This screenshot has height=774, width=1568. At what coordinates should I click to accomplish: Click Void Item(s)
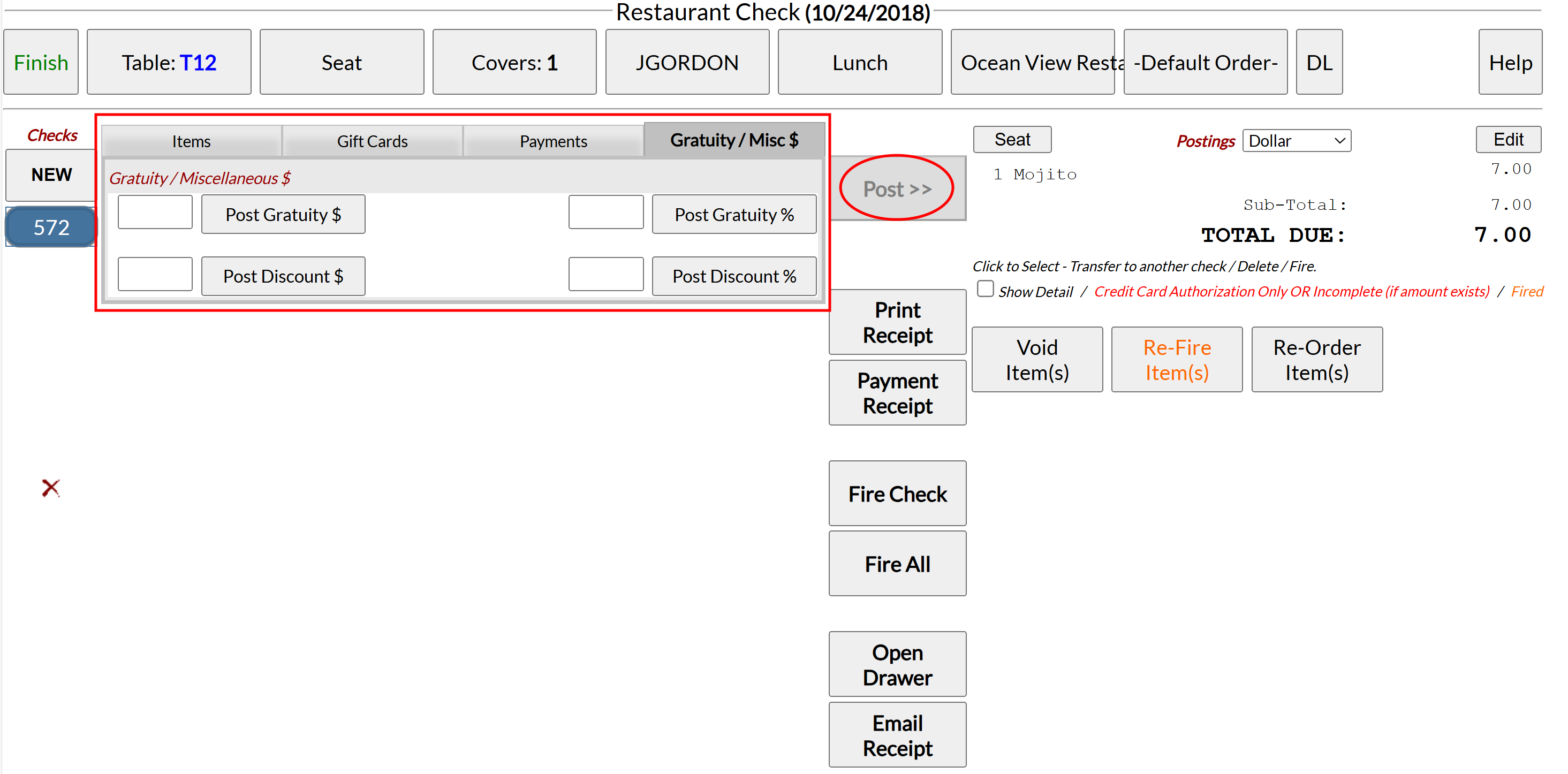(1036, 360)
